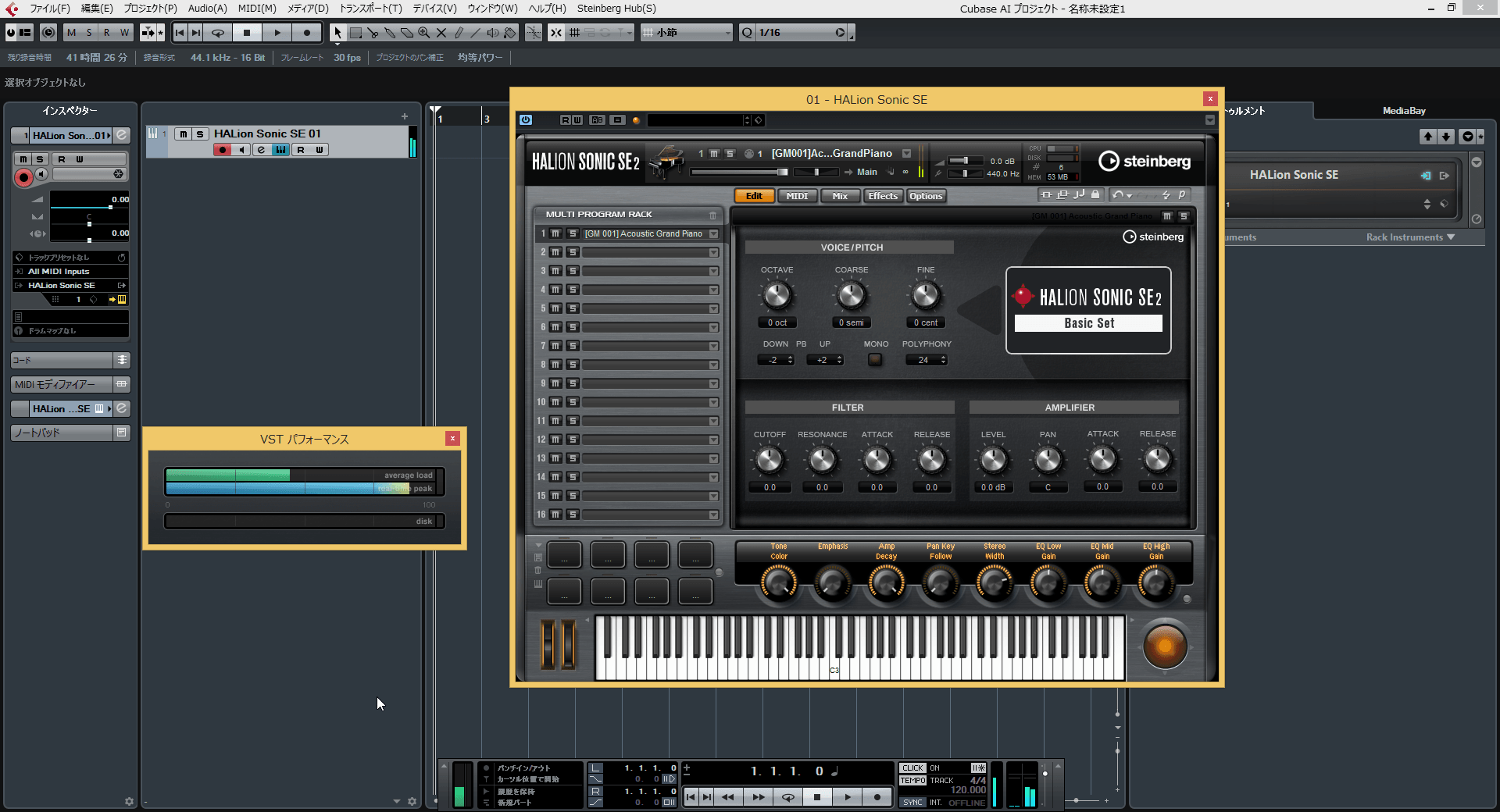The image size is (1500, 812).
Task: Select the Split scissors tool
Action: click(373, 33)
